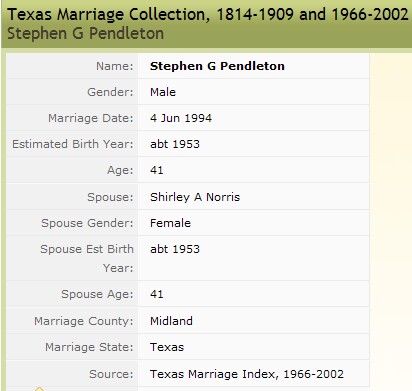412x391 pixels.
Task: Open source Texas Marriage Index, 1966-2002
Action: (x=246, y=374)
